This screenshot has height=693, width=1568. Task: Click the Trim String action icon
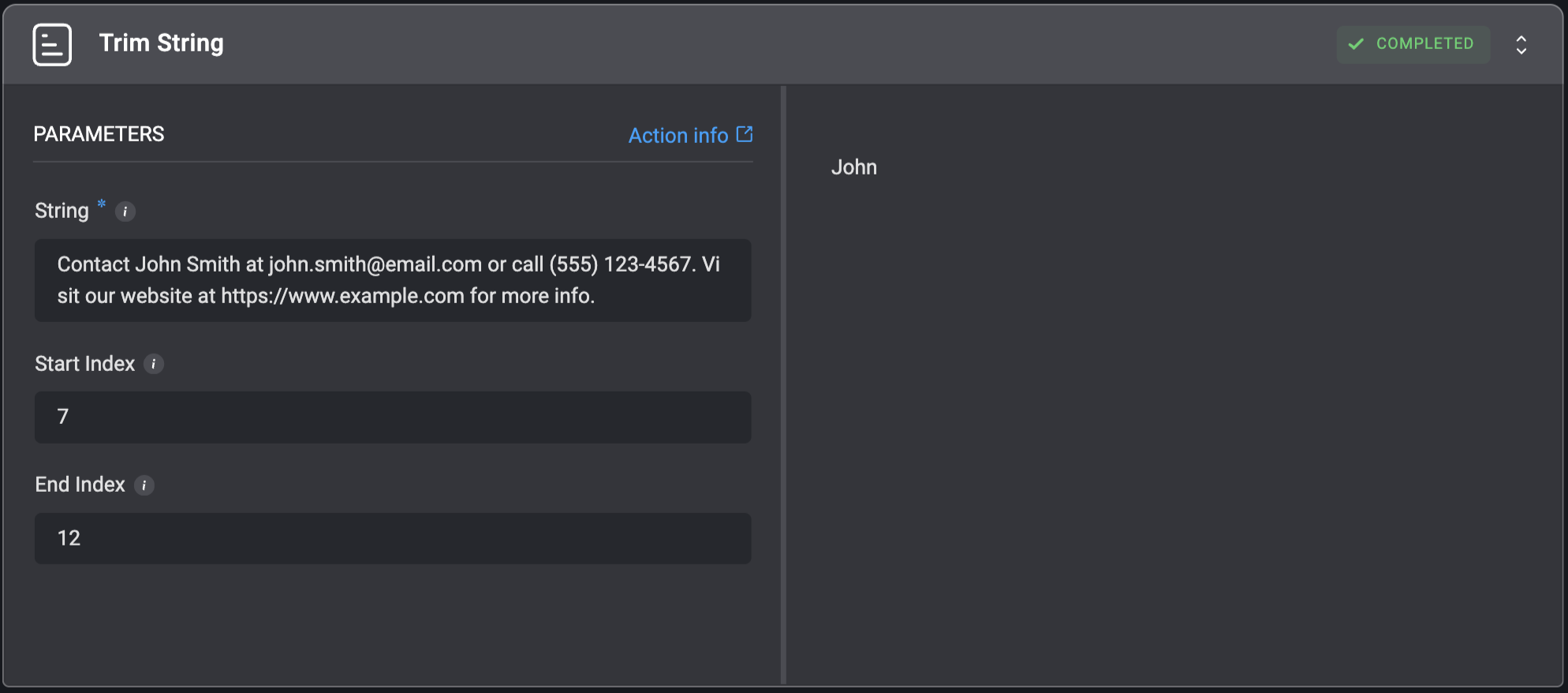click(x=52, y=44)
